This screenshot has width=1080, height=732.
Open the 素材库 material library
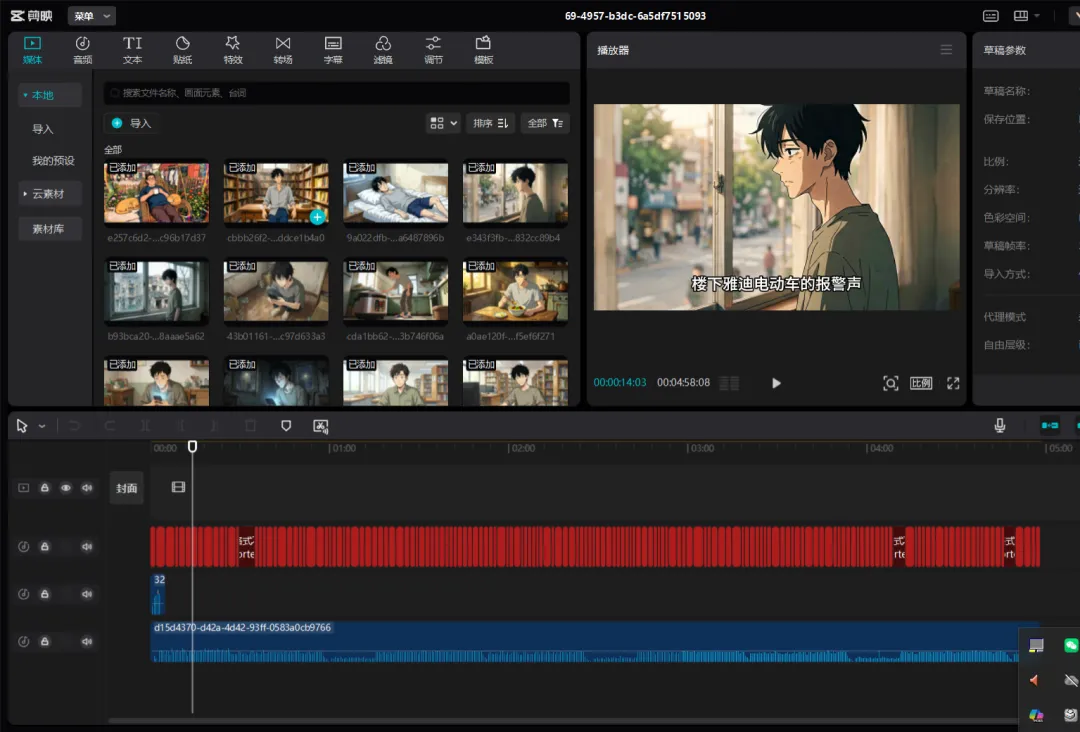point(50,229)
